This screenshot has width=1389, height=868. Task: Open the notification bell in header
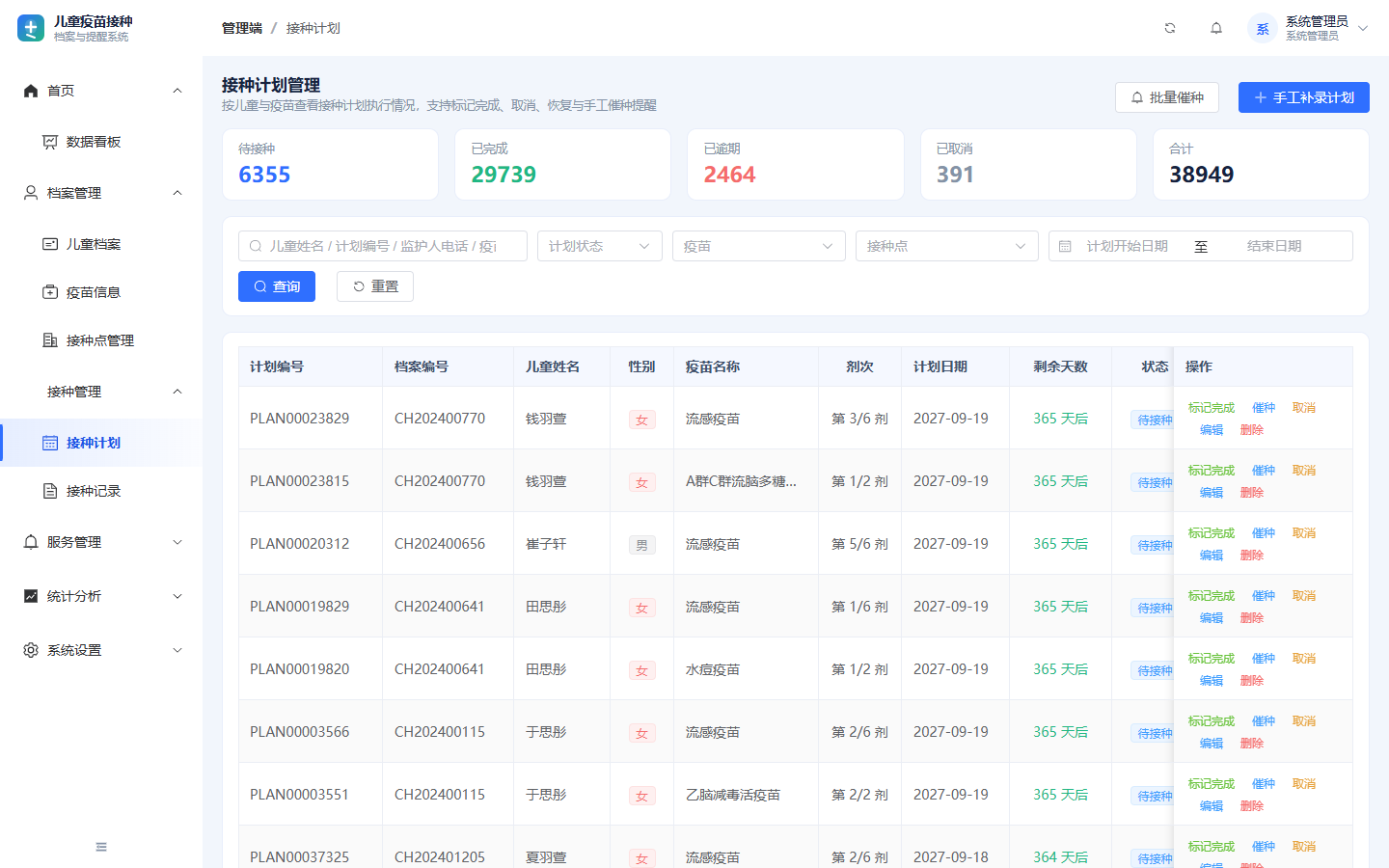[1216, 28]
